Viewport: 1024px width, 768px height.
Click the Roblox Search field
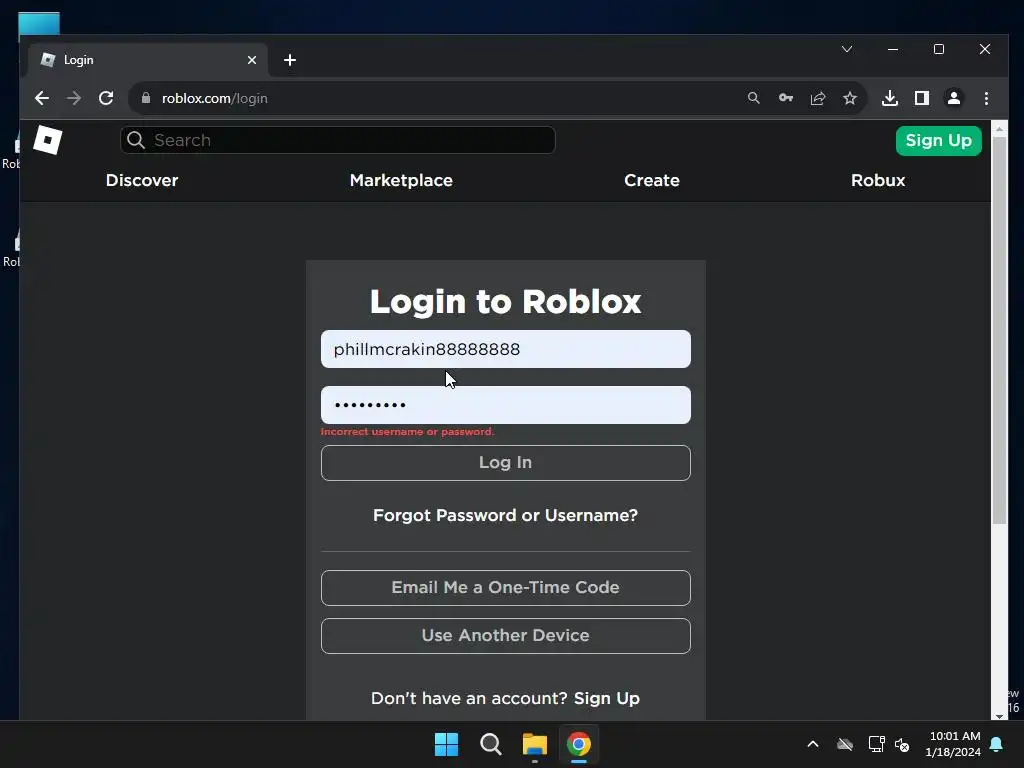tap(338, 140)
